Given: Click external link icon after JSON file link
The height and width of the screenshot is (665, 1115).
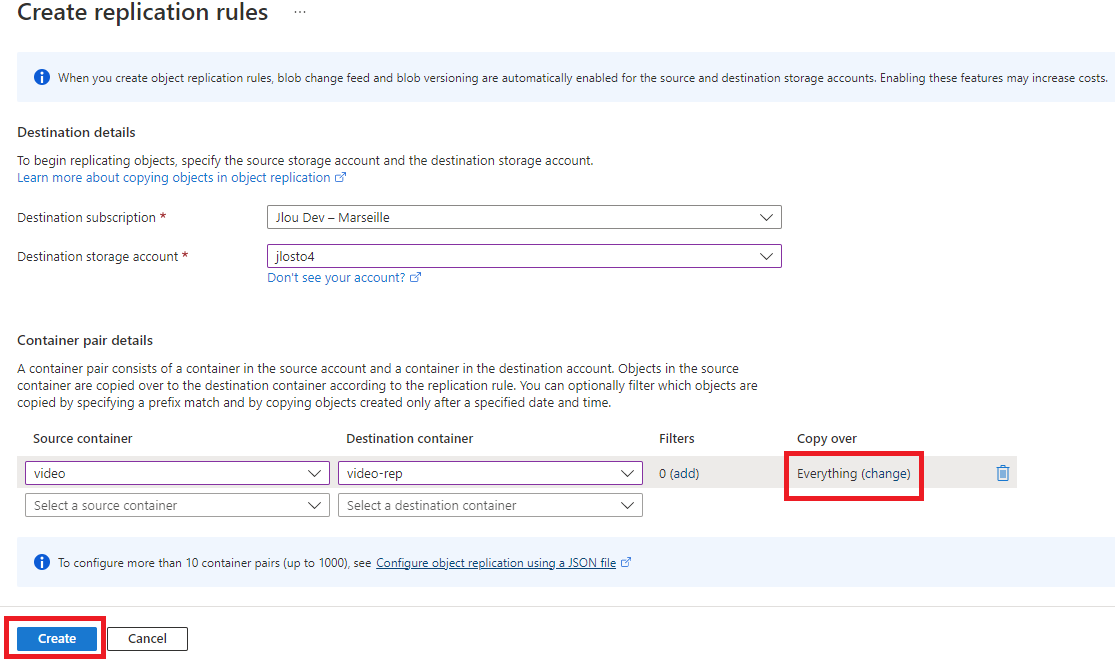Looking at the screenshot, I should click(626, 562).
